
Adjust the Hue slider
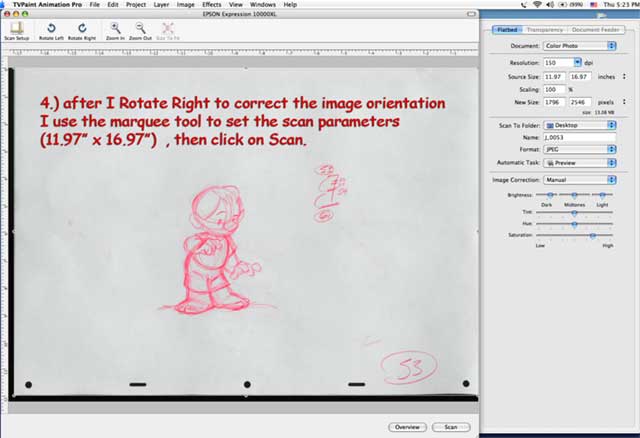coord(574,224)
